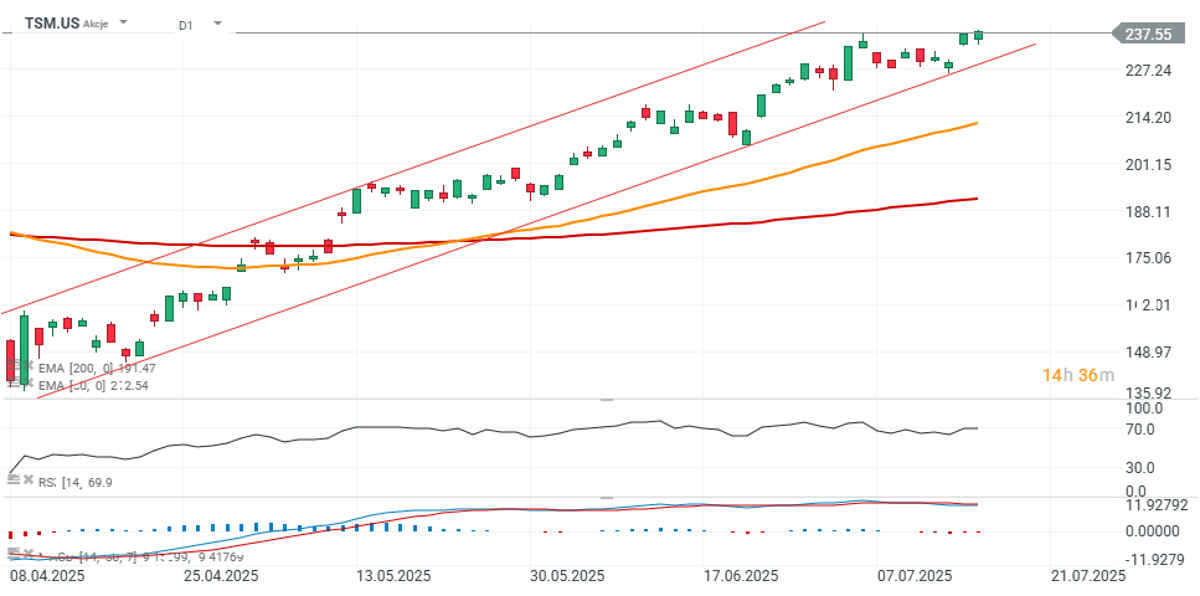Open settings icon for RSI indicator
Screen dimensions: 1200x596
tap(14, 480)
